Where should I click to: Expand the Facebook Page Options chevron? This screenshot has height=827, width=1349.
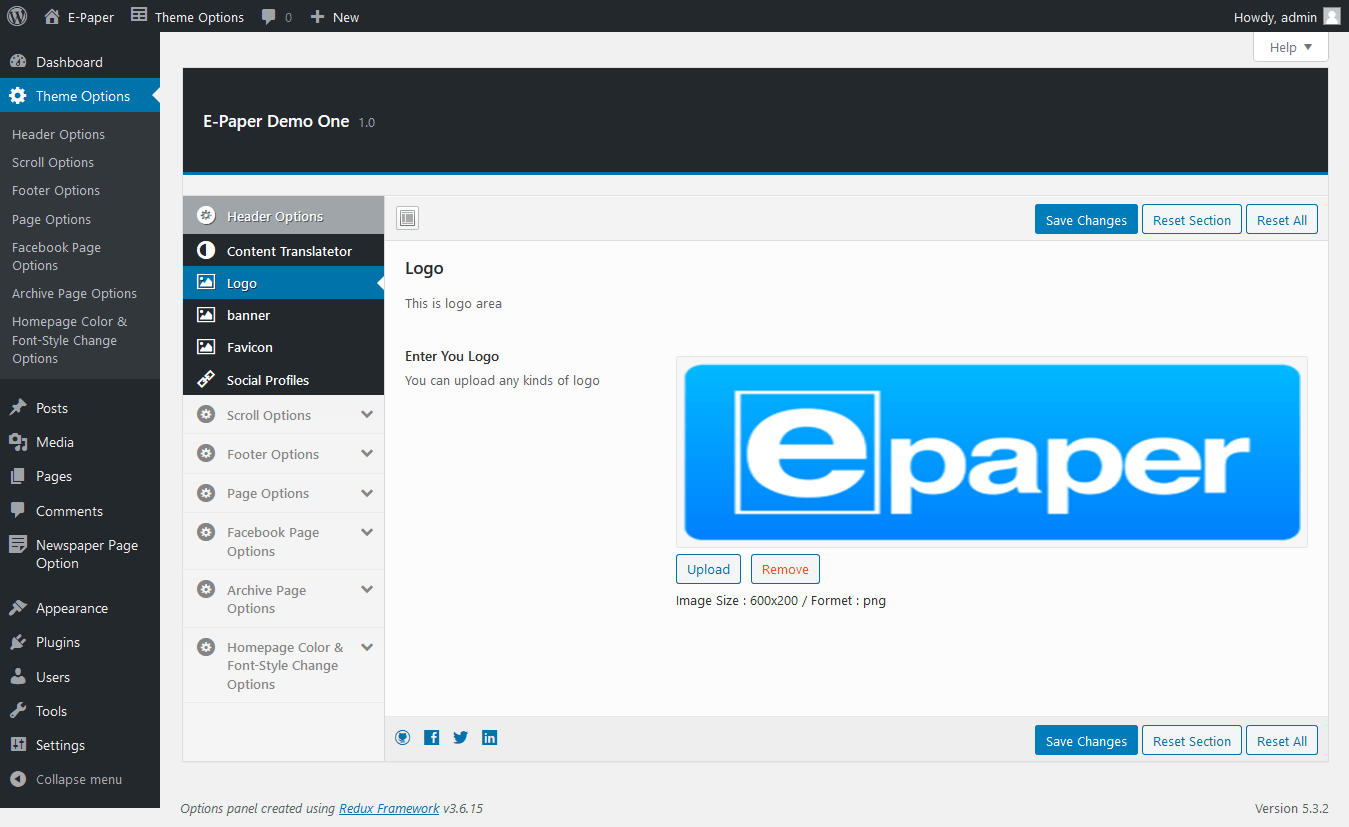click(x=367, y=531)
